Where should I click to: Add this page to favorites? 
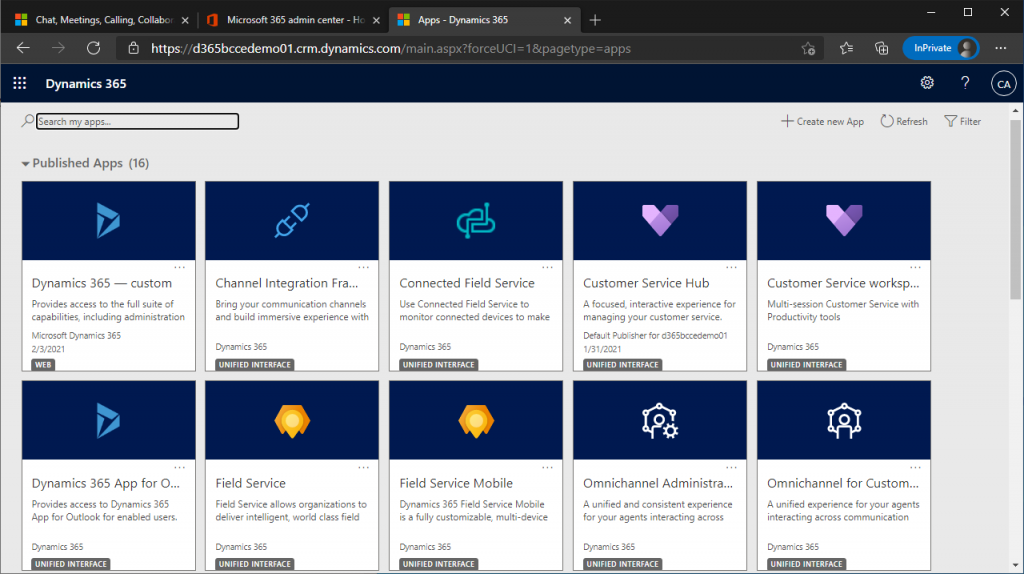(x=808, y=48)
